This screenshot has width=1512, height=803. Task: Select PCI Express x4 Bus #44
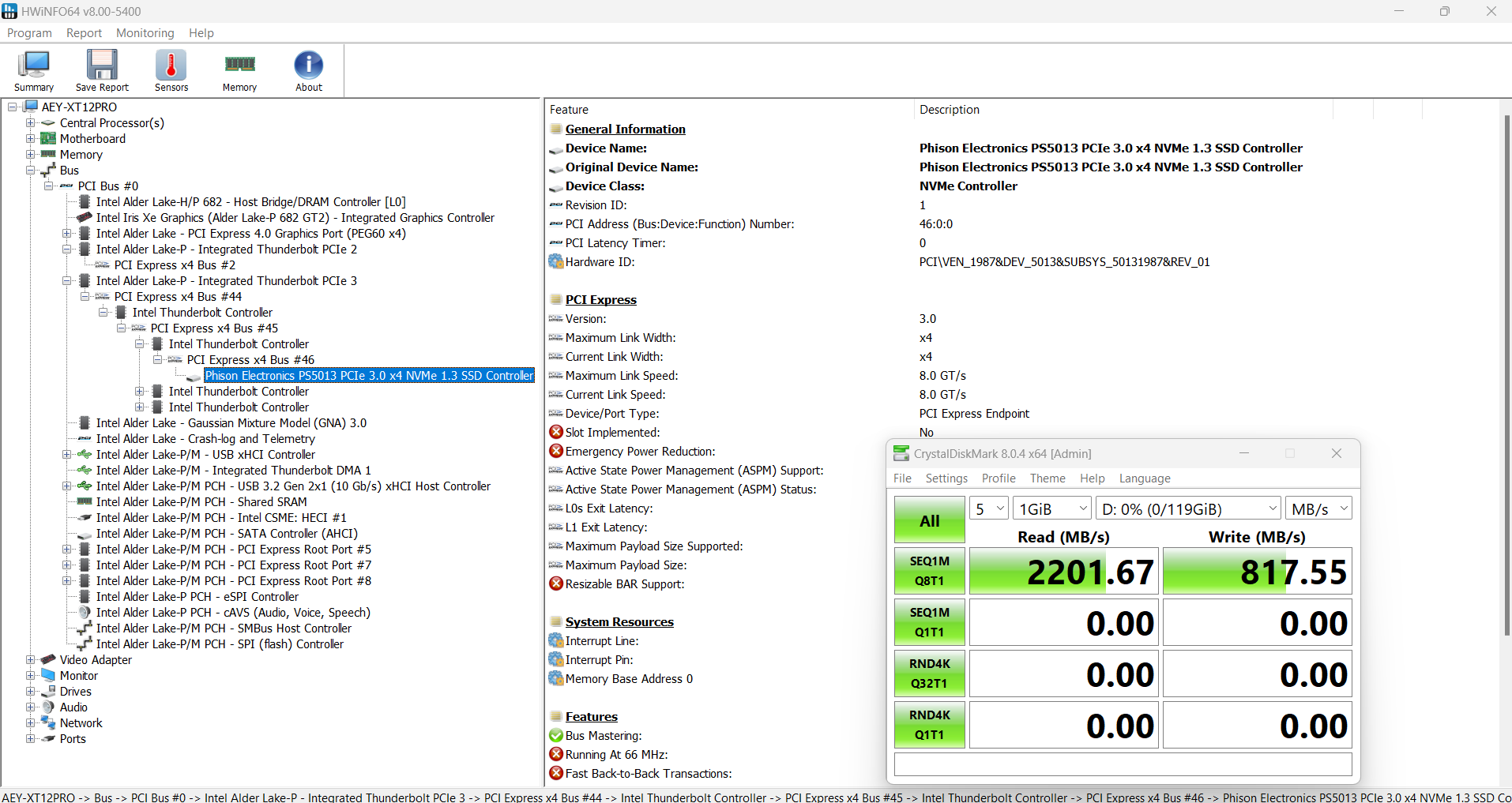178,297
